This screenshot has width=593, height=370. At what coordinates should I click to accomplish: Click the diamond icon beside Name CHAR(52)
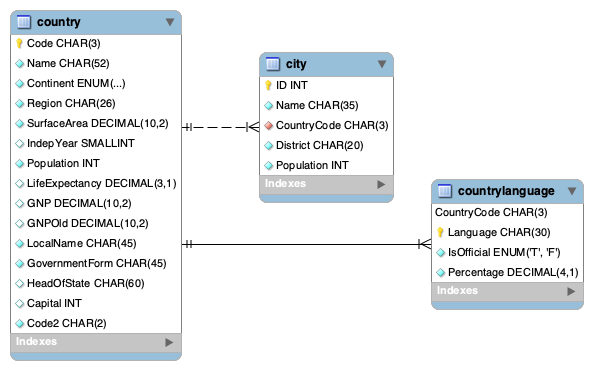20,64
